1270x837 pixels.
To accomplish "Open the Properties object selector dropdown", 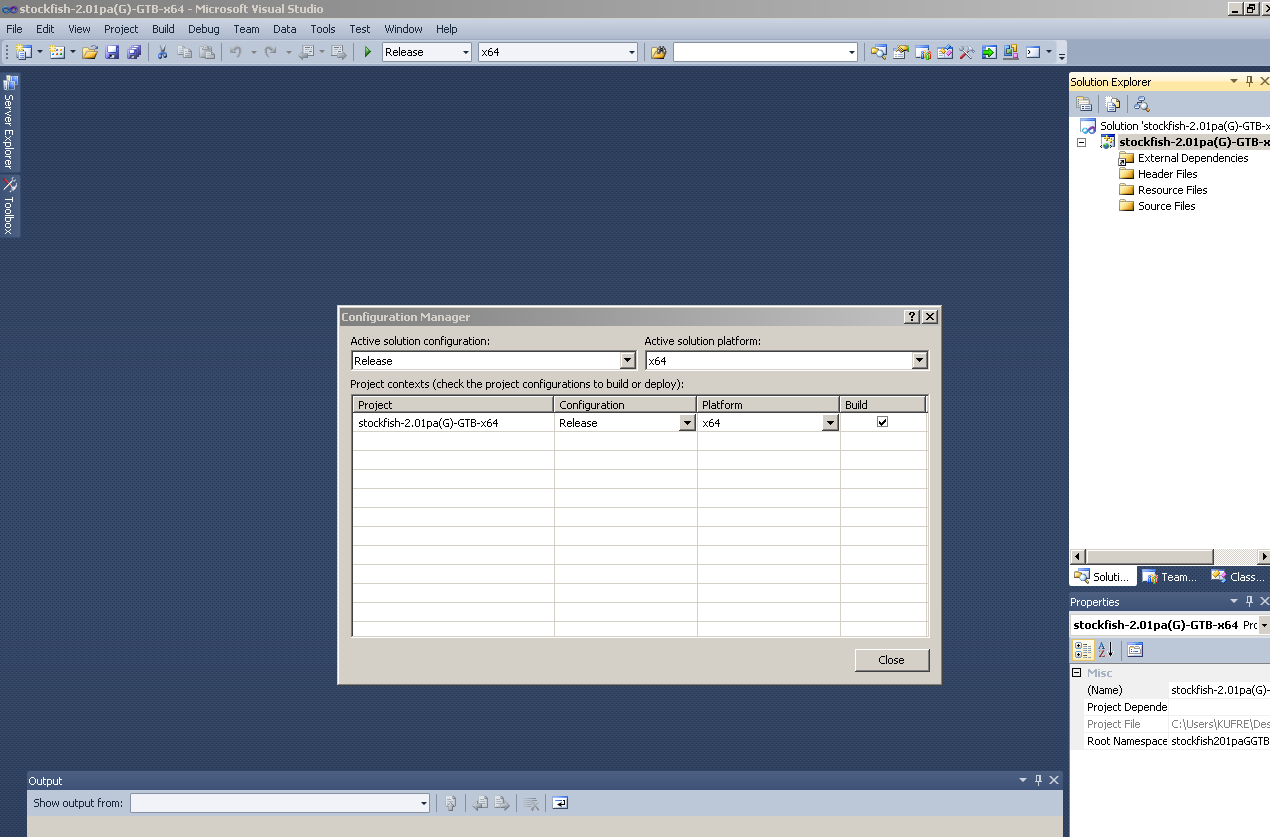I will click(1264, 625).
